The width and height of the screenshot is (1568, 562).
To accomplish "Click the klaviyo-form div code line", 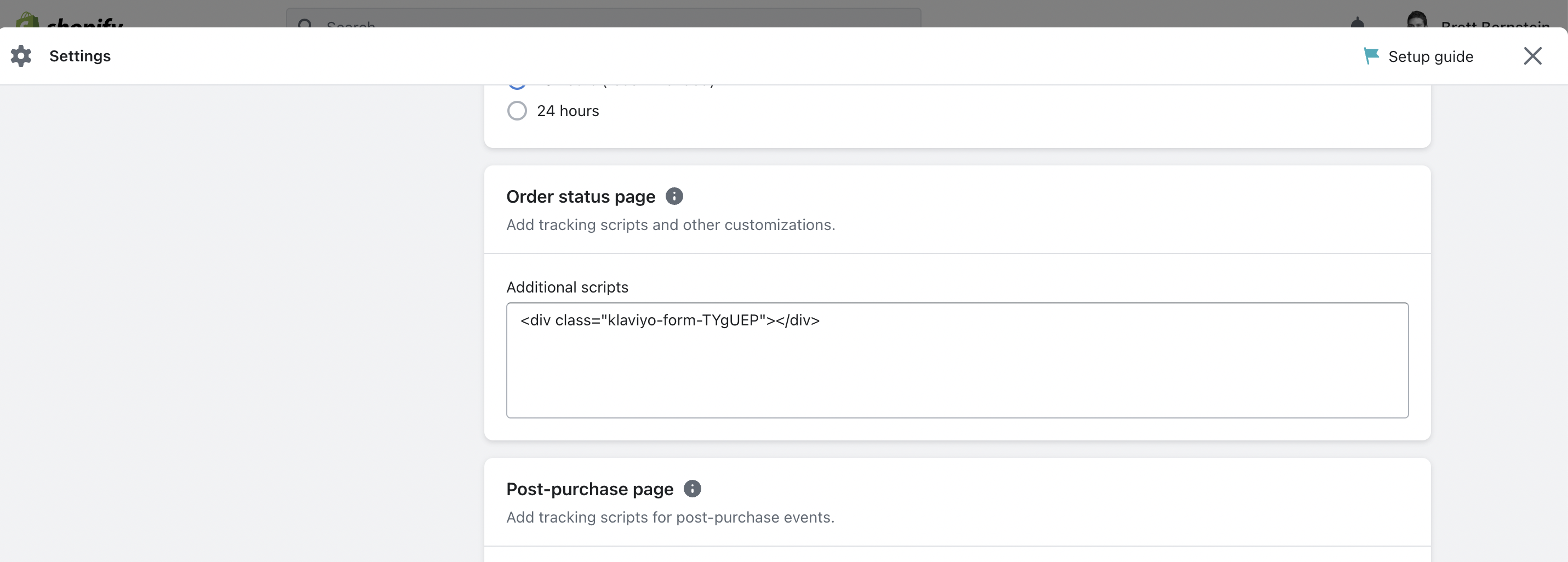I will [669, 320].
